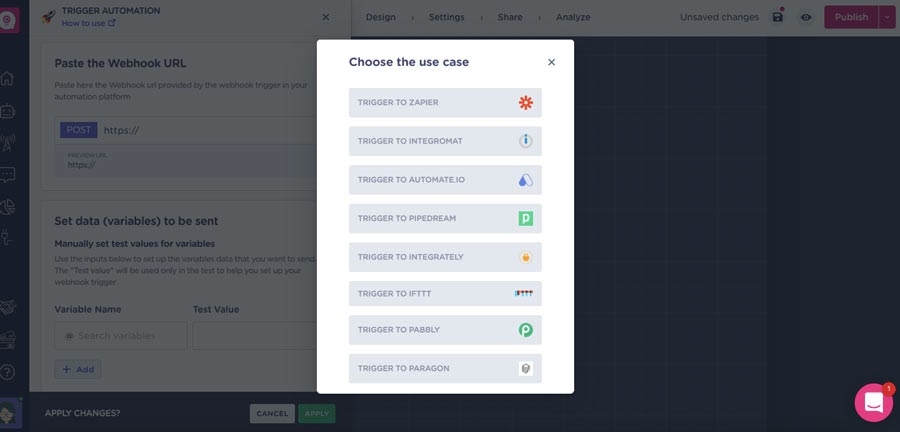Click the preview eye icon
900x432 pixels.
(x=806, y=17)
